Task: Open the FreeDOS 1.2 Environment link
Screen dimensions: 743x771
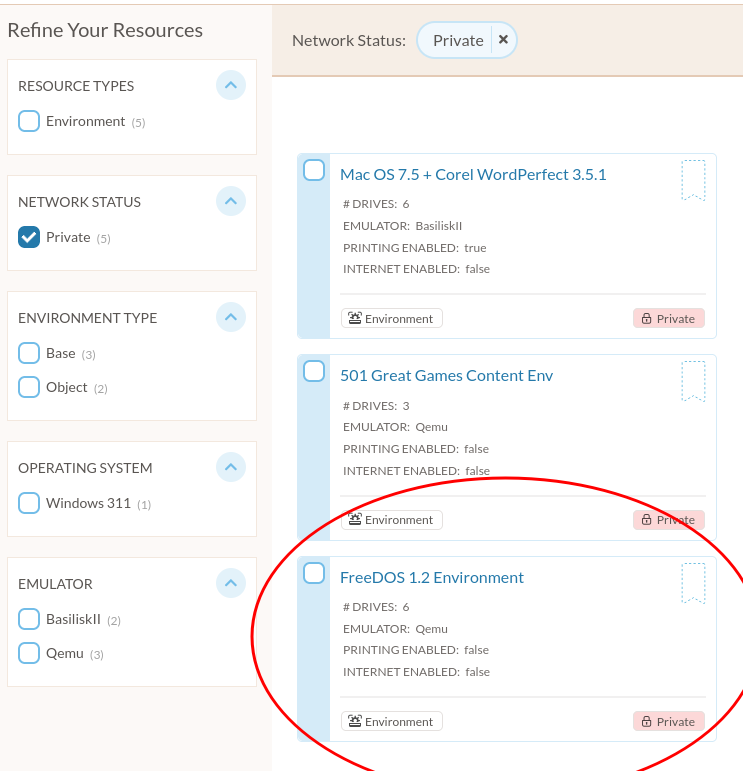Action: click(x=432, y=577)
